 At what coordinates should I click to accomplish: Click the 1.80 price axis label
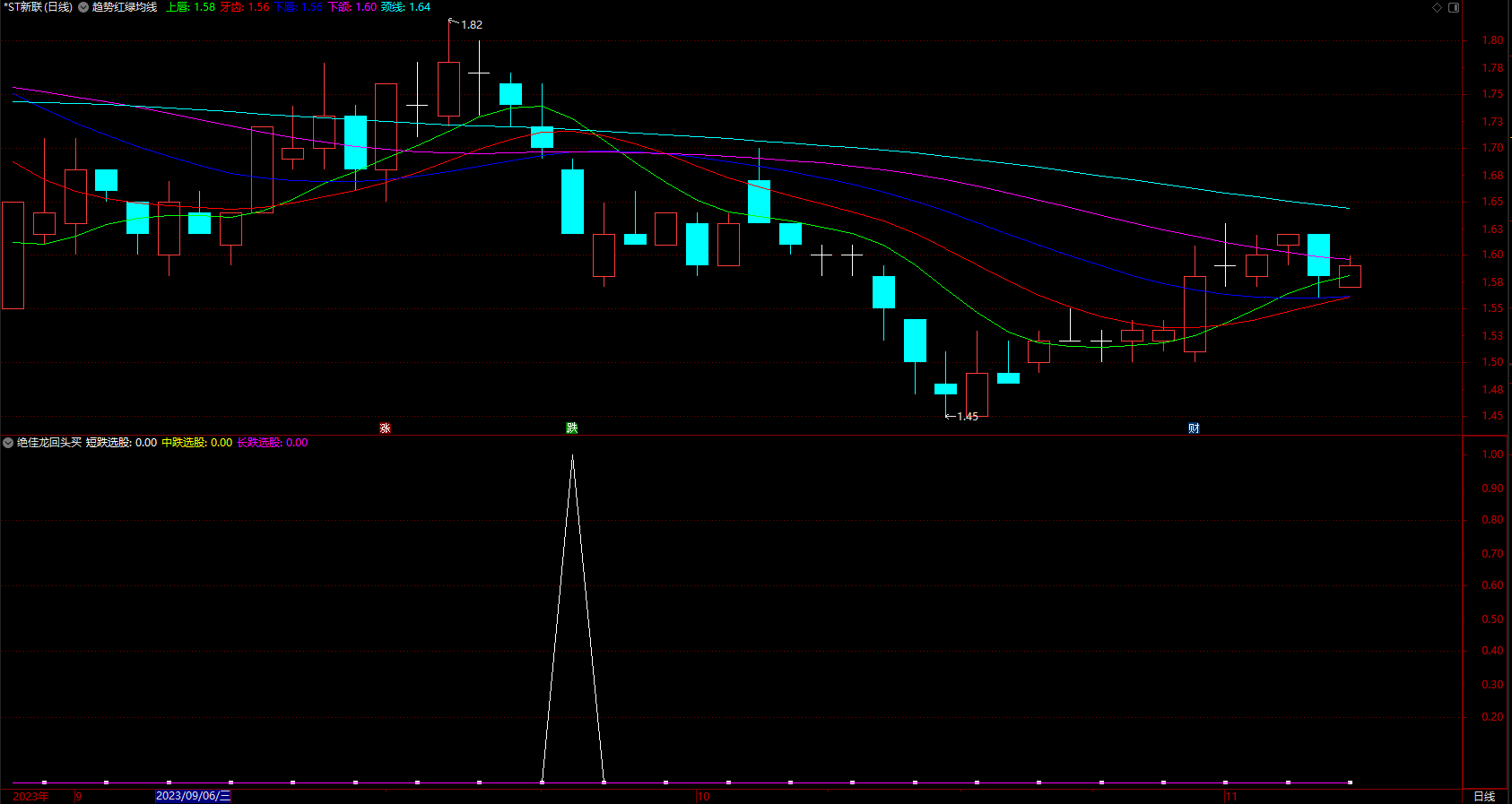pos(1492,40)
